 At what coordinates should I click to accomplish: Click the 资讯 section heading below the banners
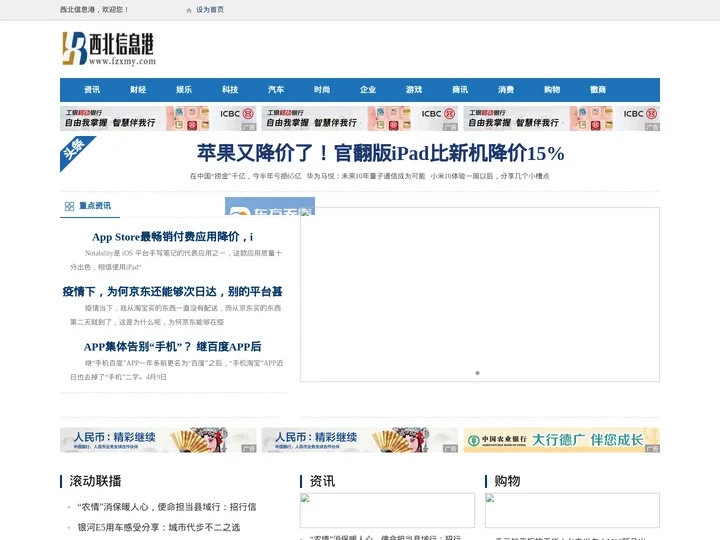point(322,481)
